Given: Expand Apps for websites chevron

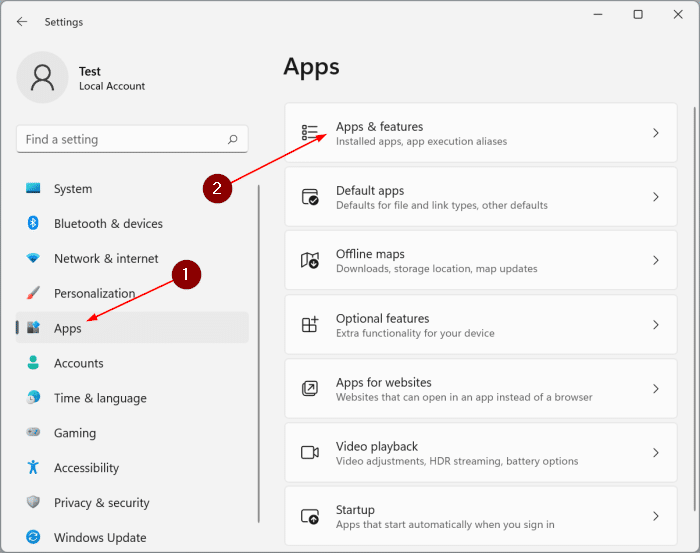Looking at the screenshot, I should [656, 389].
